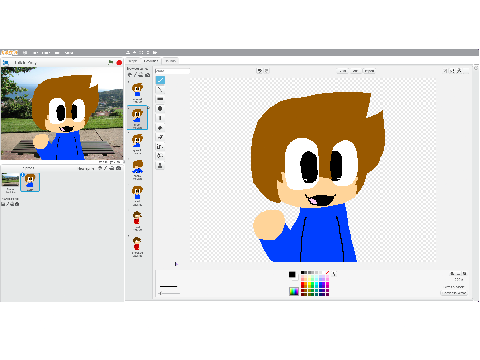This screenshot has width=480, height=360.
Task: Create new sprite from camera
Action: click(x=118, y=168)
